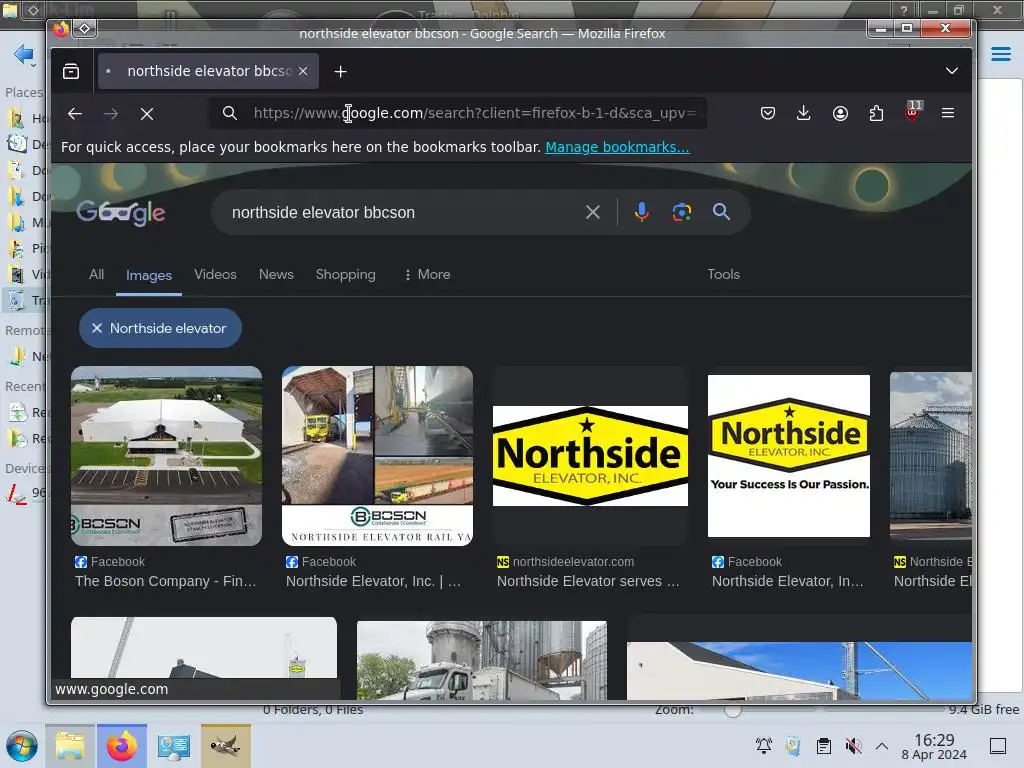Click the Start menu orb on taskbar
This screenshot has width=1024, height=768.
(x=22, y=746)
